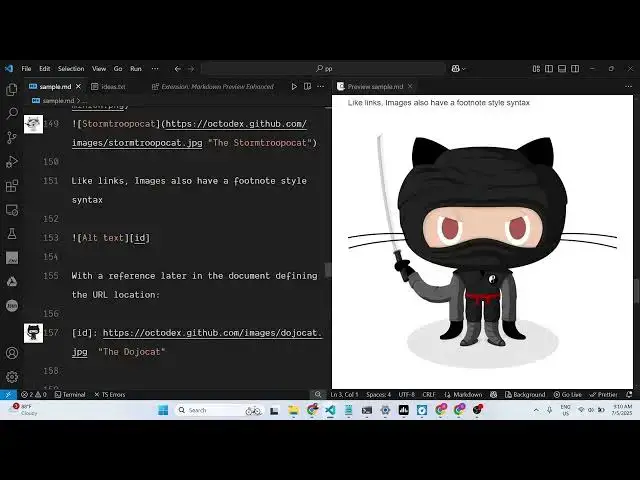Screen dimensions: 640x480
Task: Open the Testing flask icon view
Action: coord(12,234)
